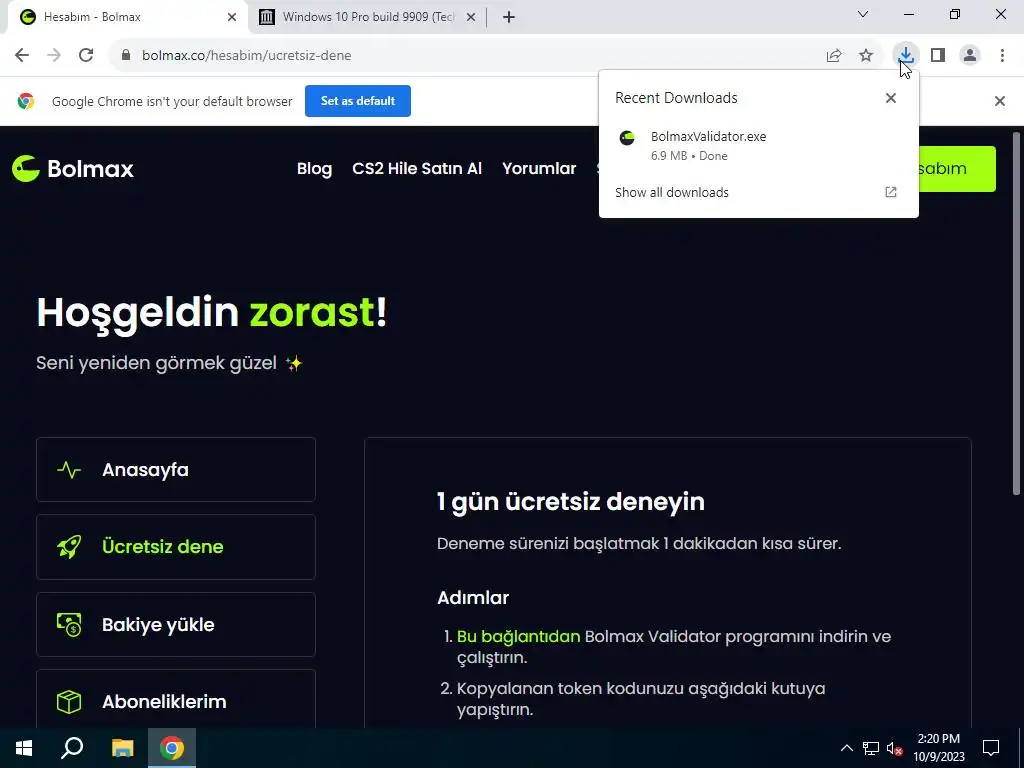Click Chrome icon in taskbar

click(x=171, y=748)
